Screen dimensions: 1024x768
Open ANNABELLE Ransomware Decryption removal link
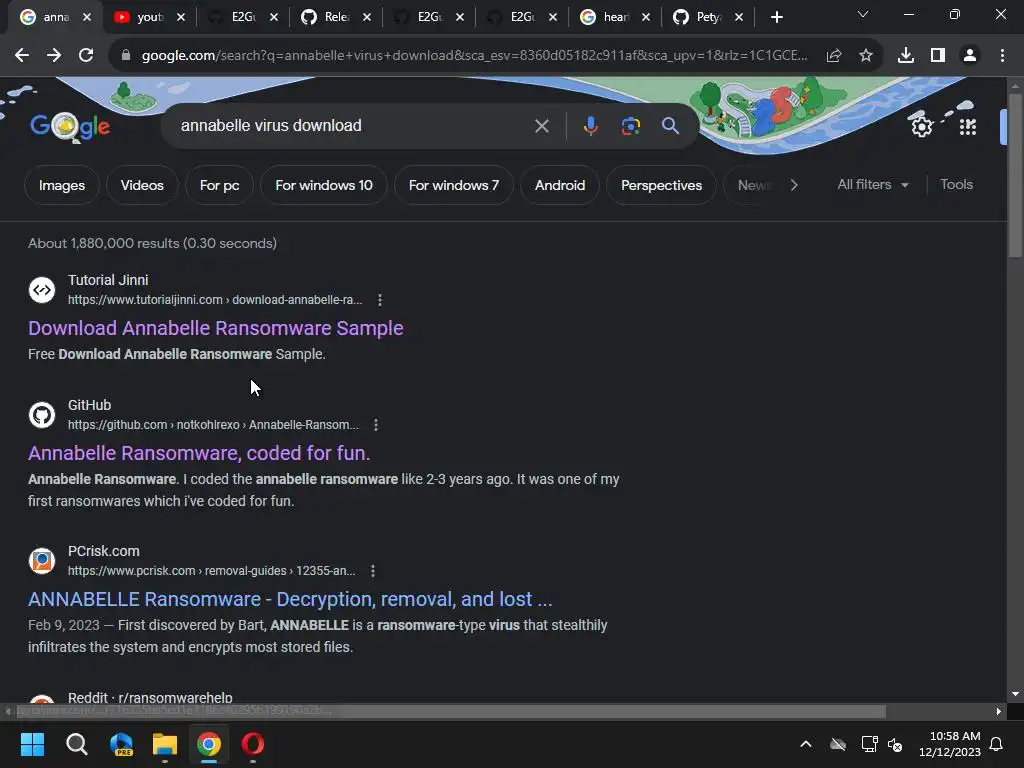pyautogui.click(x=290, y=599)
